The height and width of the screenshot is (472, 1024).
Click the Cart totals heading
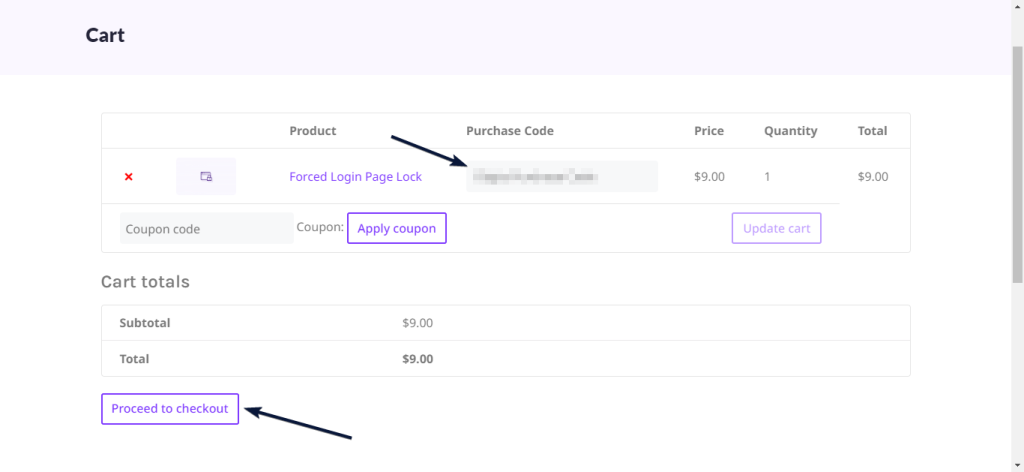[x=145, y=282]
